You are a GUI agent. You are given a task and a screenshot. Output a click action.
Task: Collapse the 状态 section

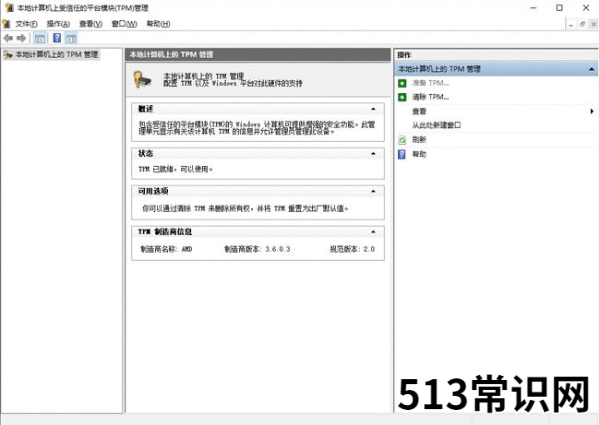(373, 154)
